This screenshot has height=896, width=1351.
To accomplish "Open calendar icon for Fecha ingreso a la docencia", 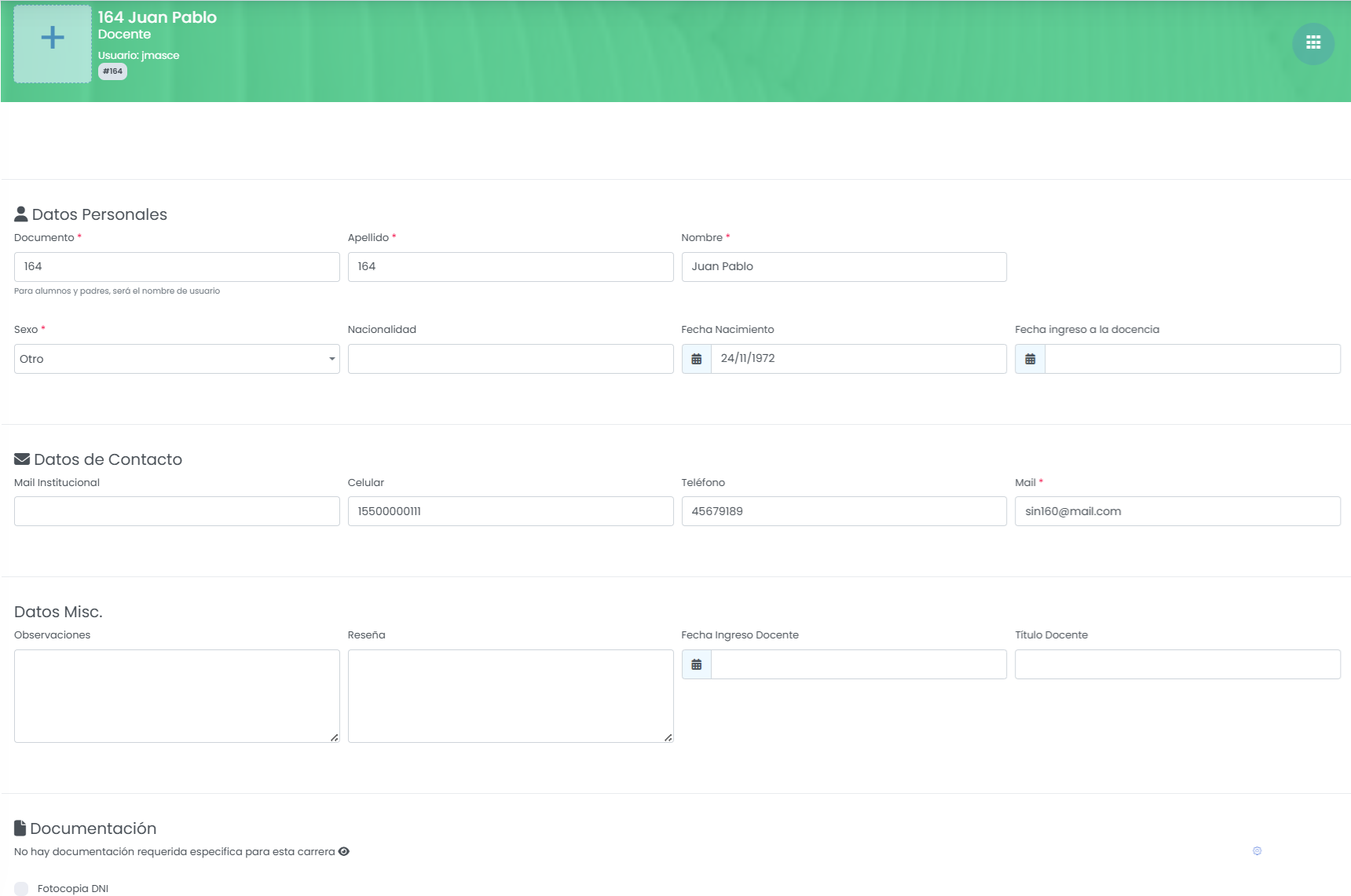I will tap(1030, 359).
